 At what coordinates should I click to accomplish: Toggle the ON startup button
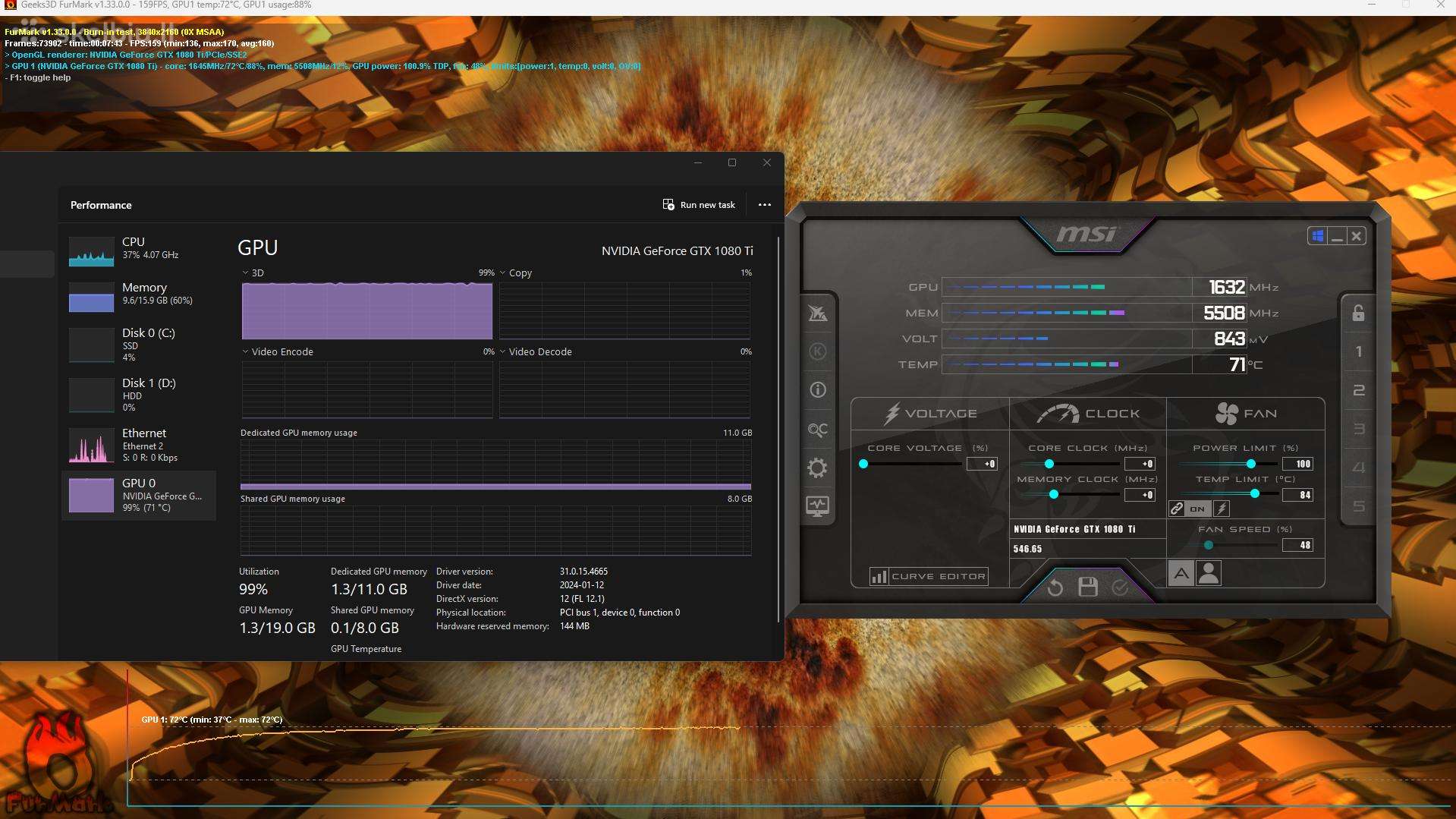pos(1197,509)
